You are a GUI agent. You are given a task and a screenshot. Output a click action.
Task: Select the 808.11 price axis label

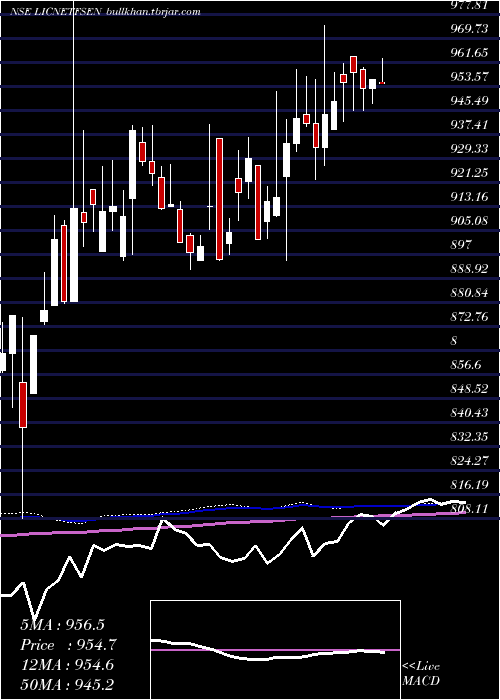point(471,509)
